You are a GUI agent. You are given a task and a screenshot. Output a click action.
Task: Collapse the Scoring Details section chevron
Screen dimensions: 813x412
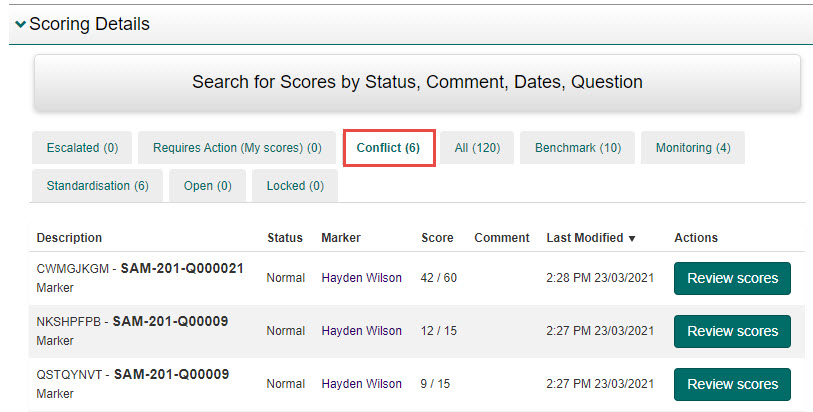pyautogui.click(x=20, y=24)
